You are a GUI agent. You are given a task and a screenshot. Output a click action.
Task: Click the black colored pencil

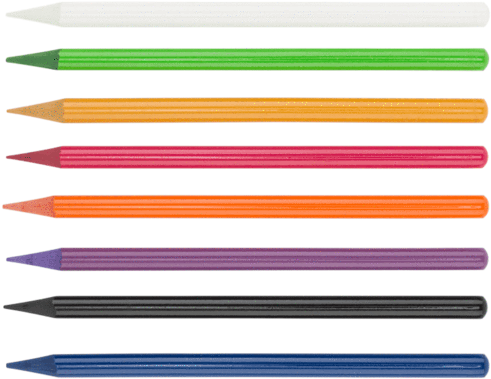pyautogui.click(x=245, y=307)
